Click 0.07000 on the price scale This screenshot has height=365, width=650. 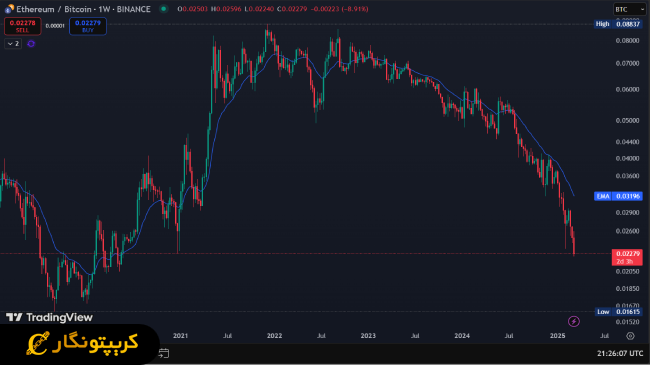[x=627, y=63]
